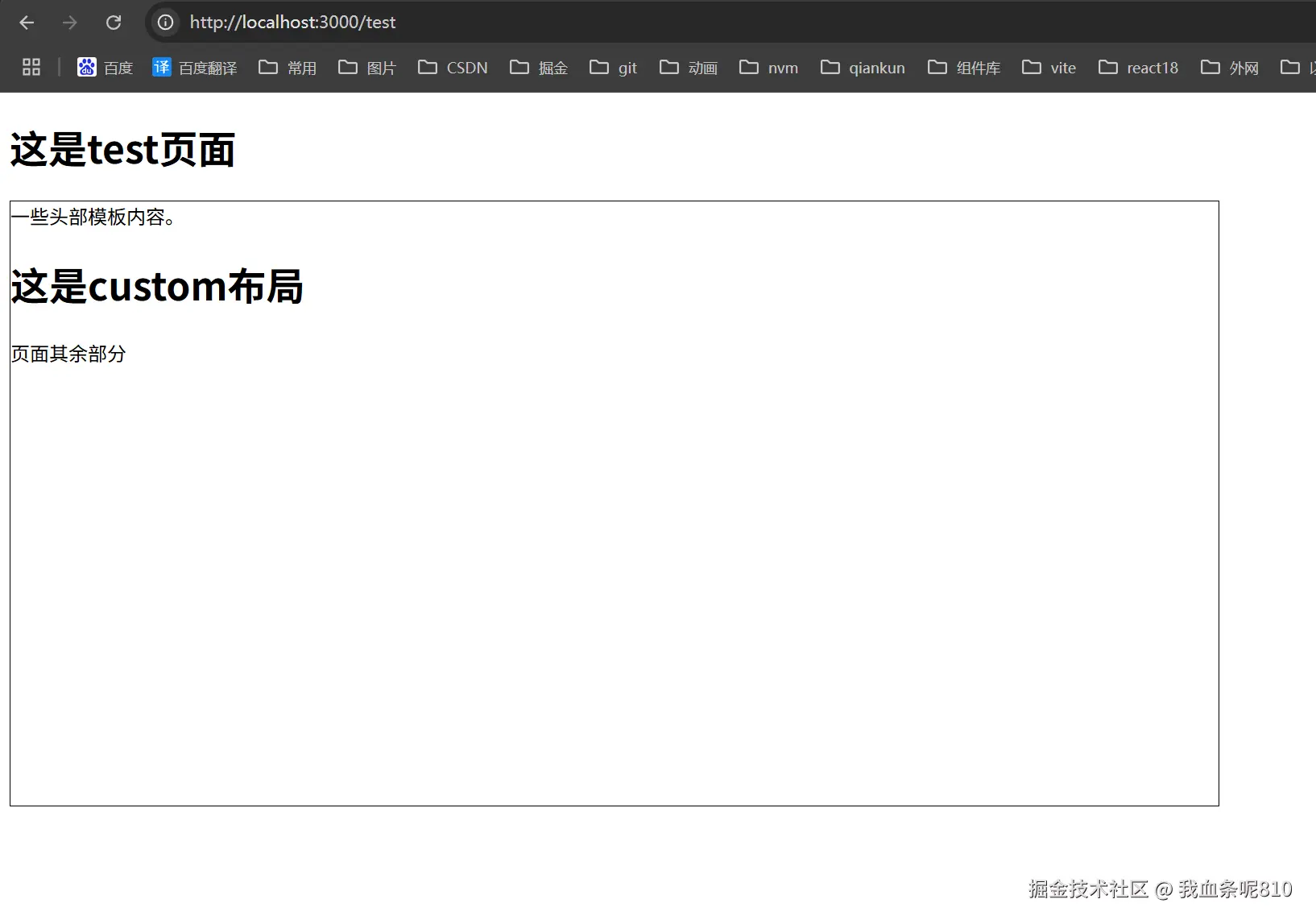The image size is (1316, 924).
Task: Expand the 图片 bookmark folder
Action: click(x=367, y=68)
